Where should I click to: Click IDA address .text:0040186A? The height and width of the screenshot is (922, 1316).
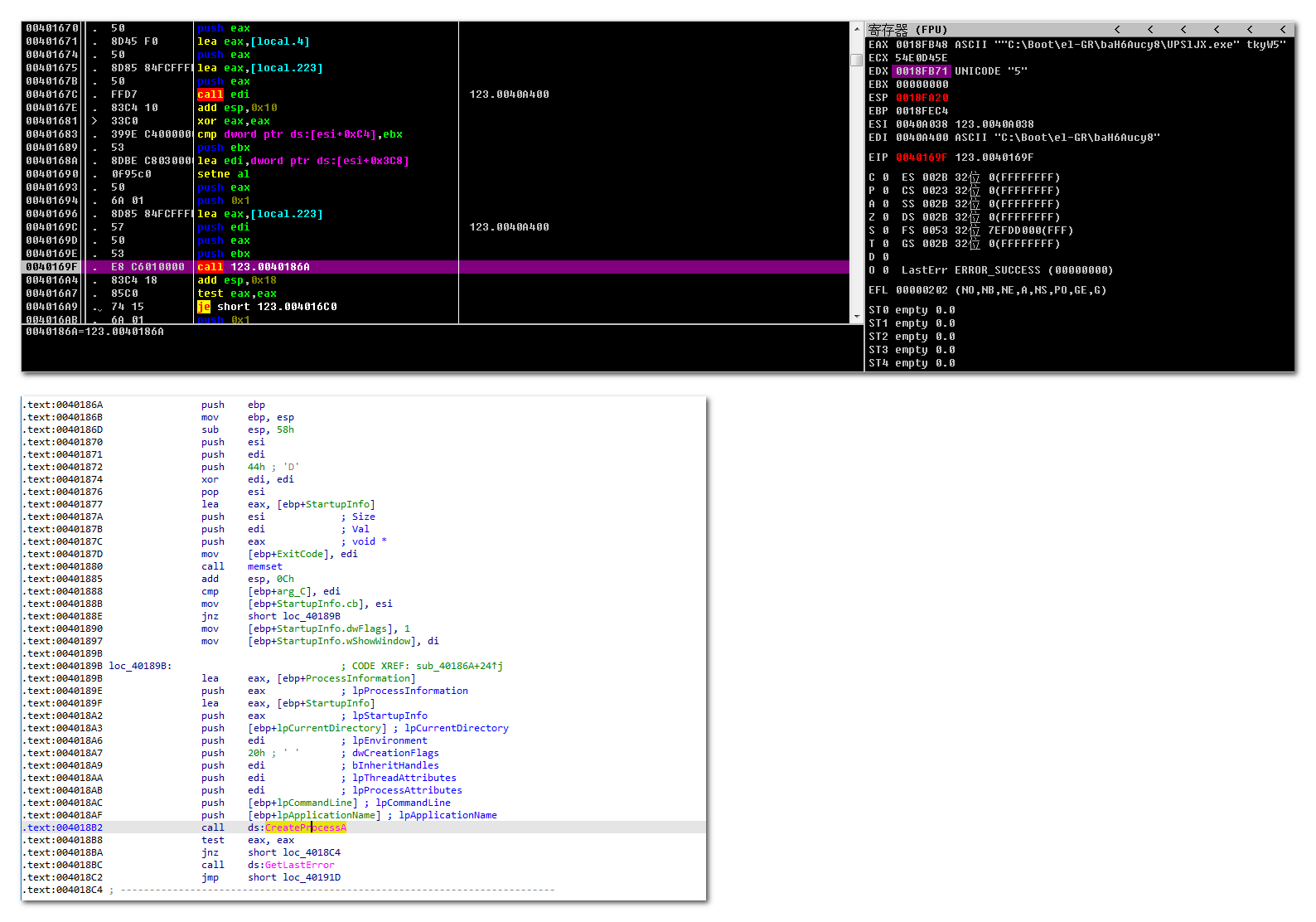[64, 405]
